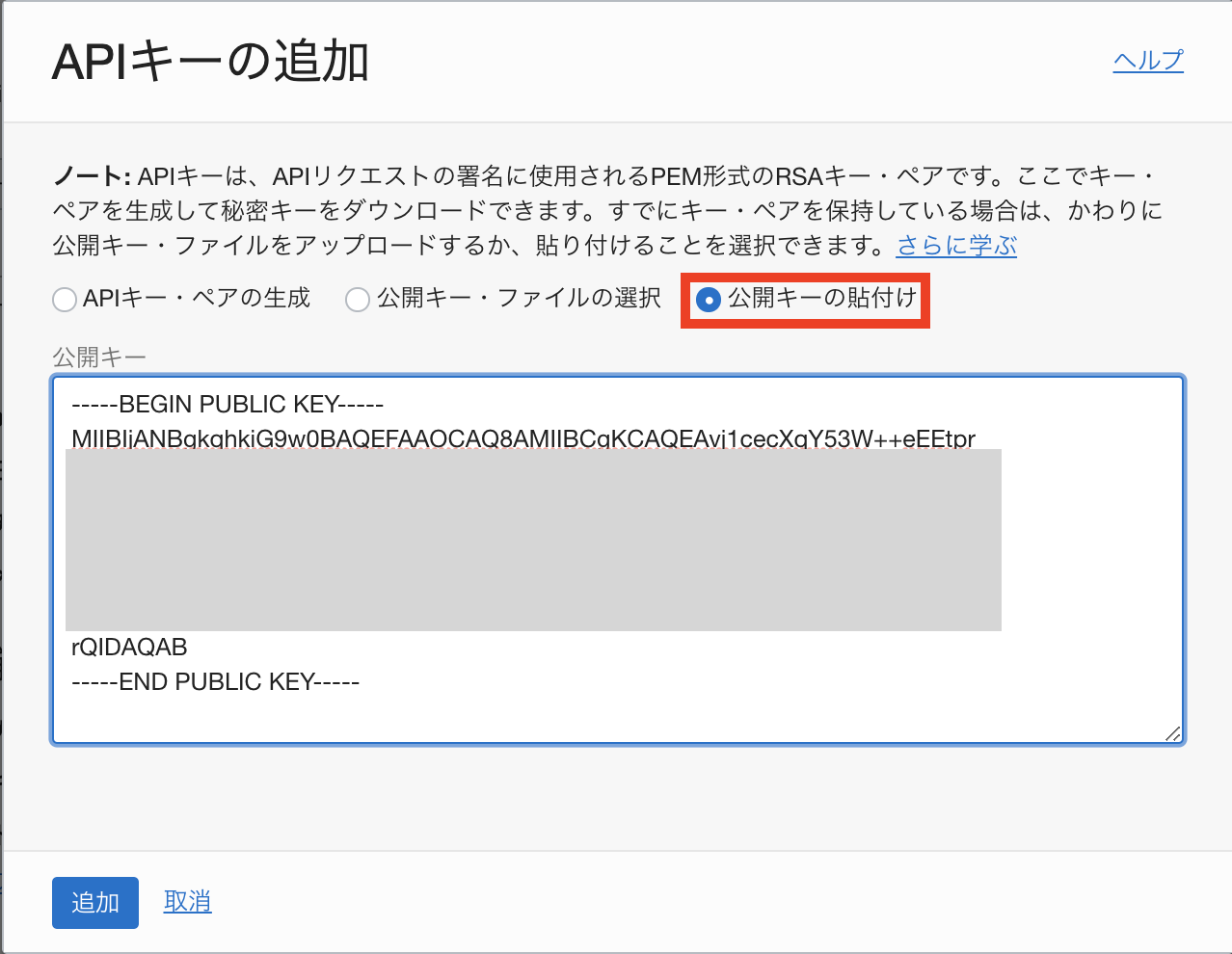Click the selected radio indicator dot
This screenshot has height=954, width=1232.
pos(710,301)
